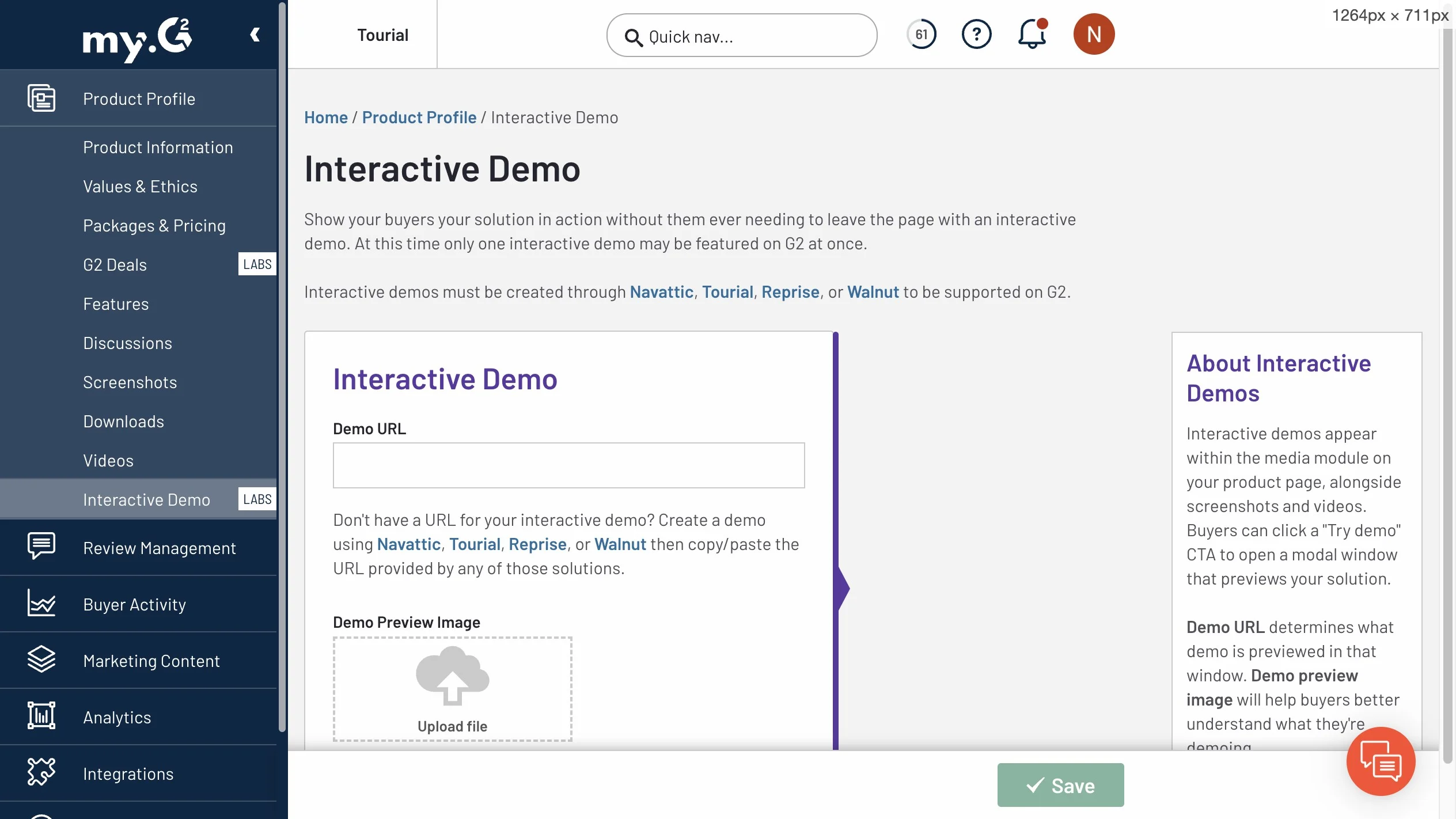The height and width of the screenshot is (819, 1456).
Task: Collapse the sidebar with the chevron arrow
Action: pos(255,35)
